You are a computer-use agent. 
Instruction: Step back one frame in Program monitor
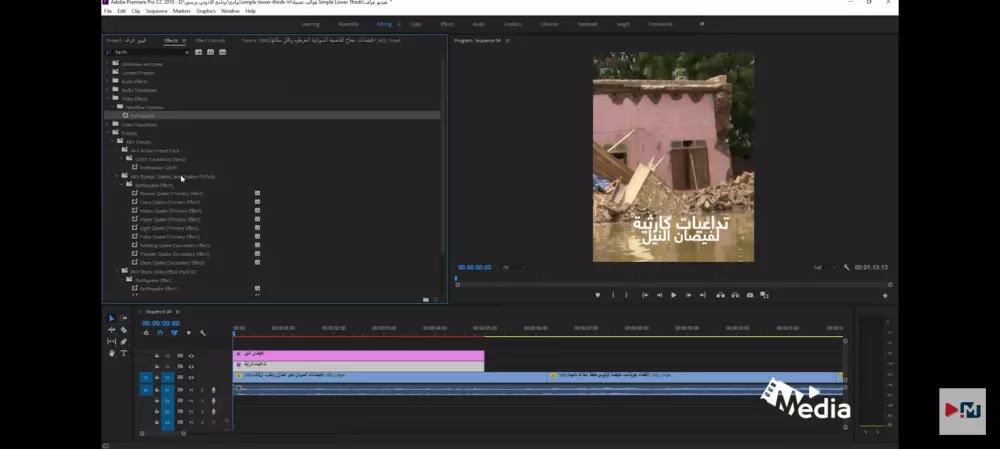tap(659, 295)
